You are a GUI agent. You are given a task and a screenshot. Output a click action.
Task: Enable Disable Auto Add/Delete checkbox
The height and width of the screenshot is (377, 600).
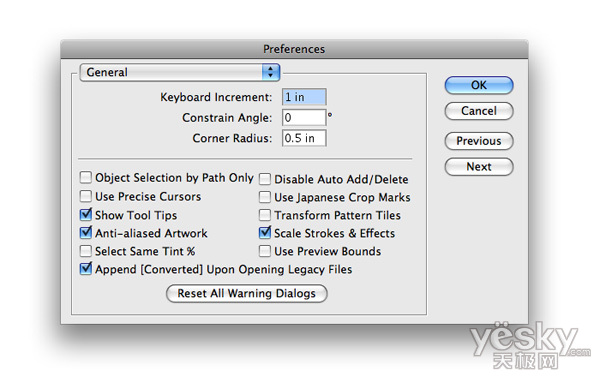pyautogui.click(x=265, y=179)
